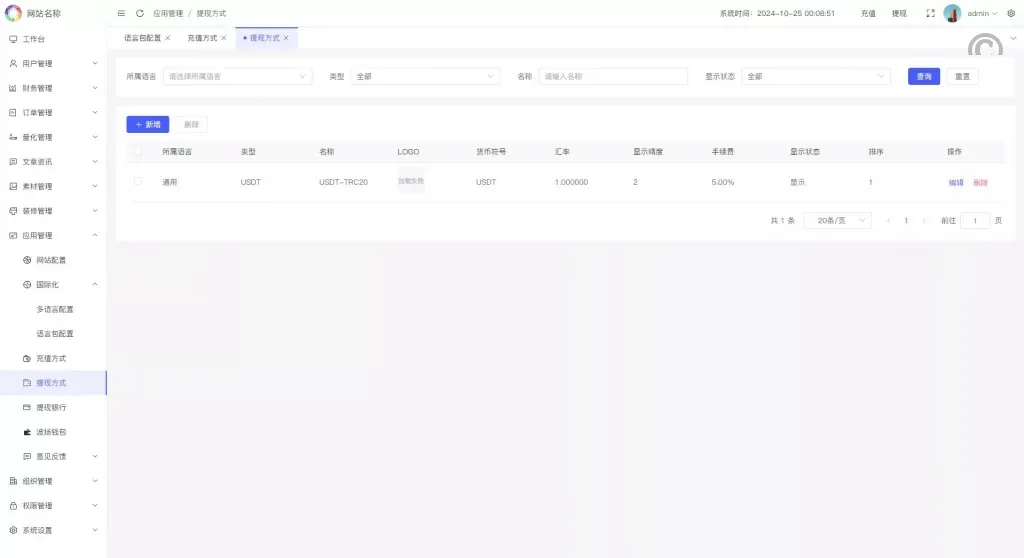The width and height of the screenshot is (1024, 558).
Task: Focus the 前往 page number input
Action: tap(975, 221)
